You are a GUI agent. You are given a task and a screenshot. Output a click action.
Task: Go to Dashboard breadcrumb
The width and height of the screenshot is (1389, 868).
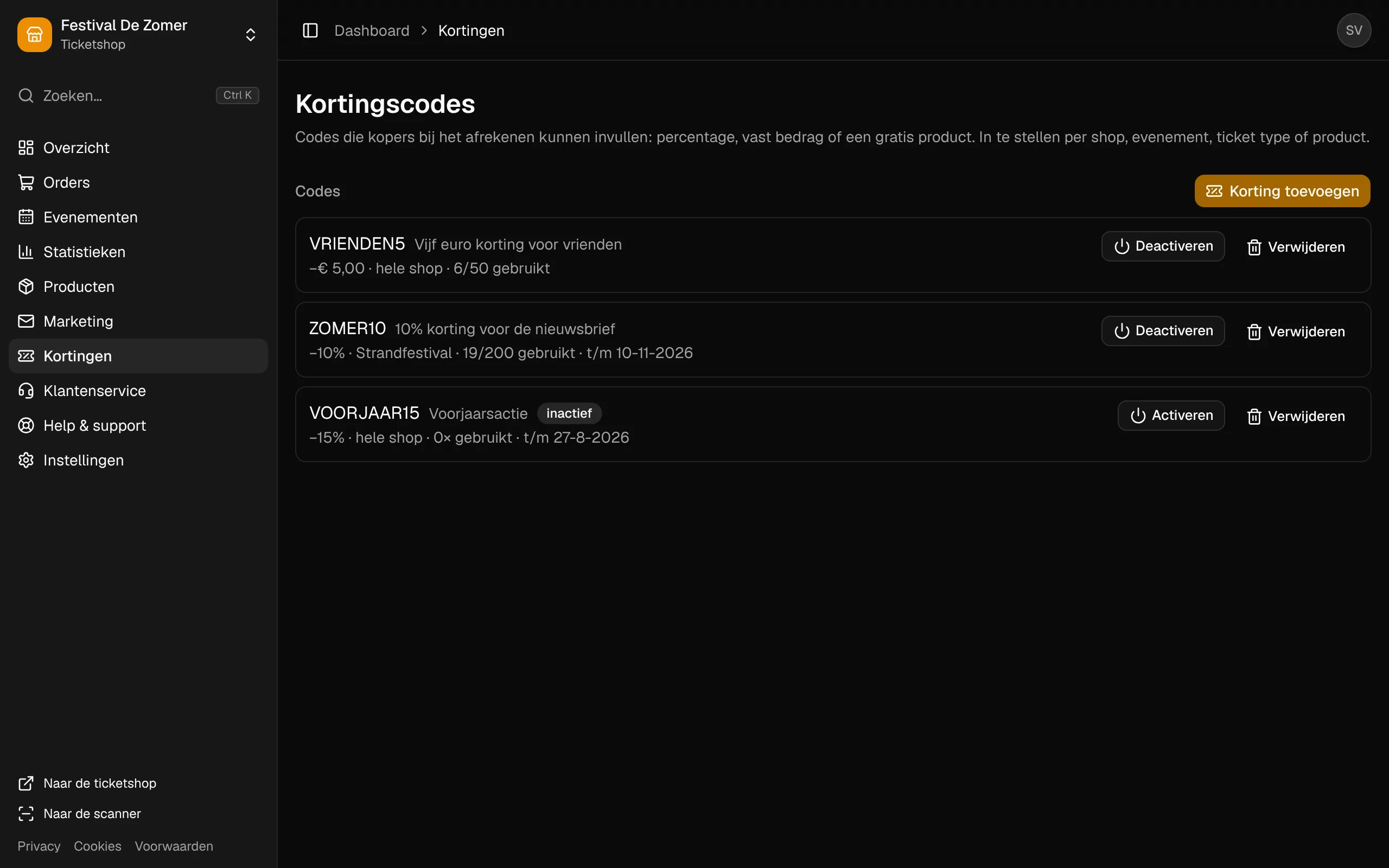pos(372,30)
